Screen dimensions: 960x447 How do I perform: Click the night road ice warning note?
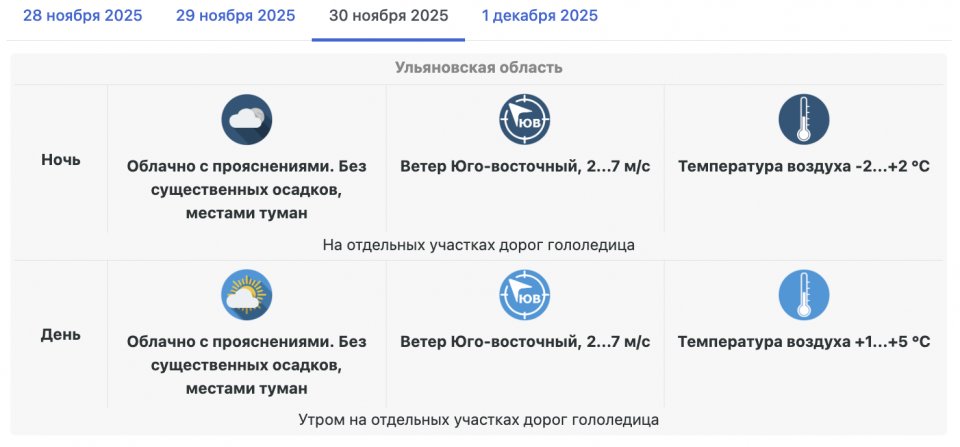click(x=478, y=245)
